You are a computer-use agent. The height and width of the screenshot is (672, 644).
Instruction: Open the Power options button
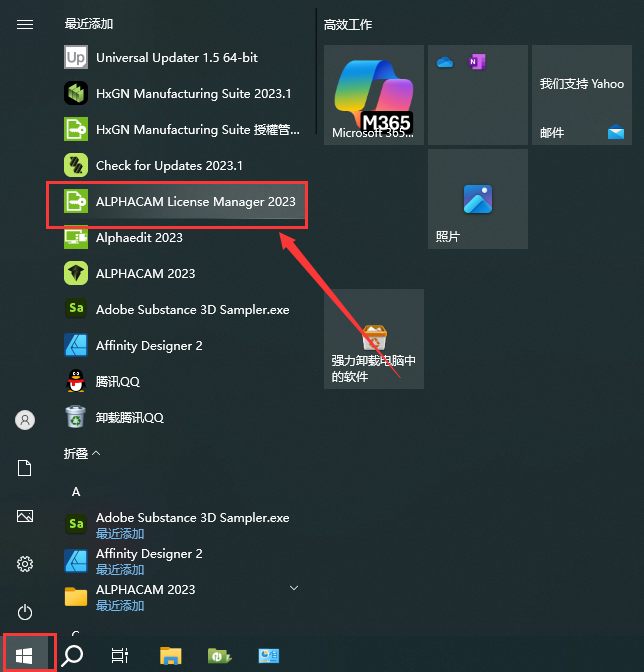[25, 612]
